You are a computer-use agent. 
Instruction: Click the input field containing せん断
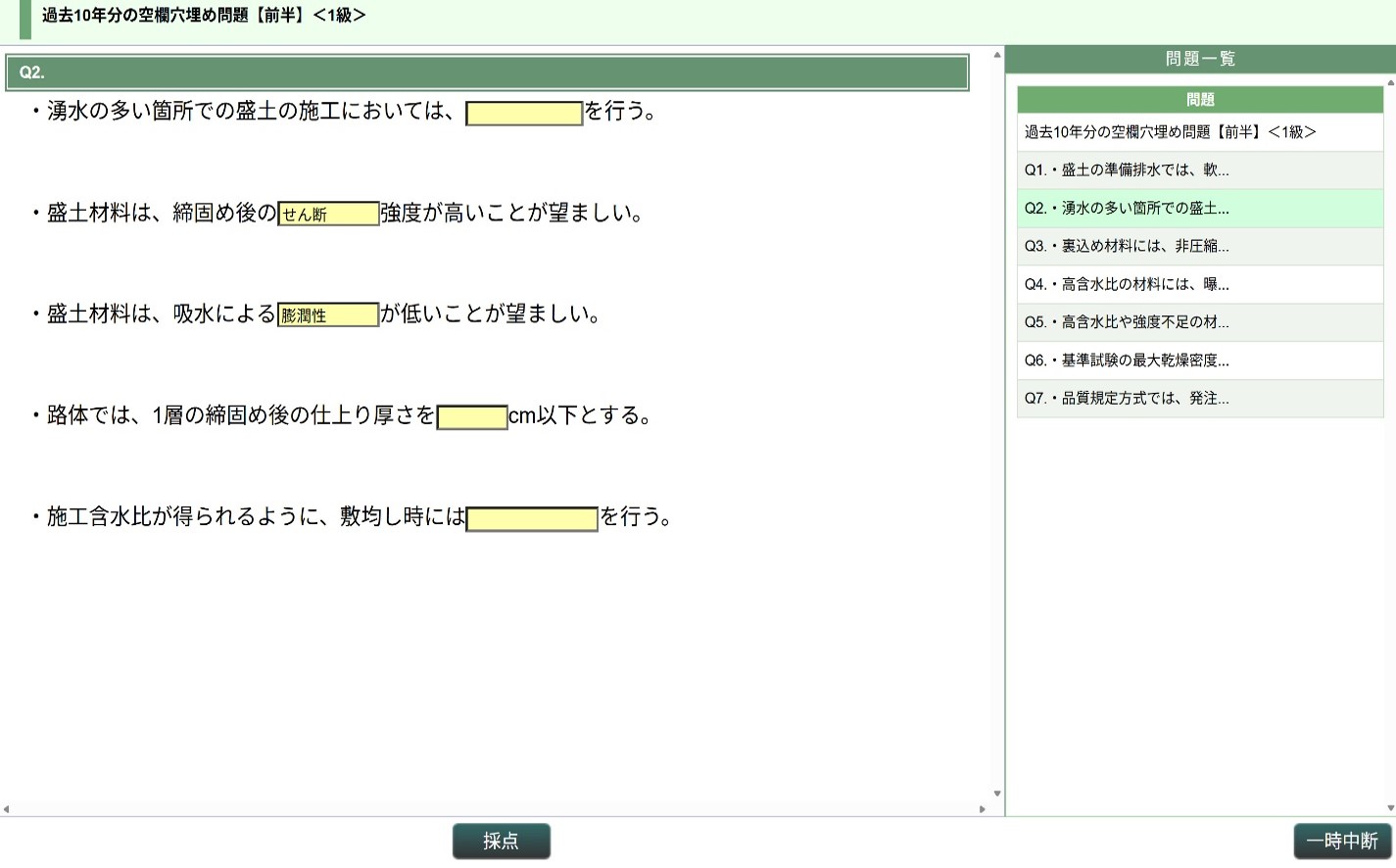pyautogui.click(x=328, y=214)
